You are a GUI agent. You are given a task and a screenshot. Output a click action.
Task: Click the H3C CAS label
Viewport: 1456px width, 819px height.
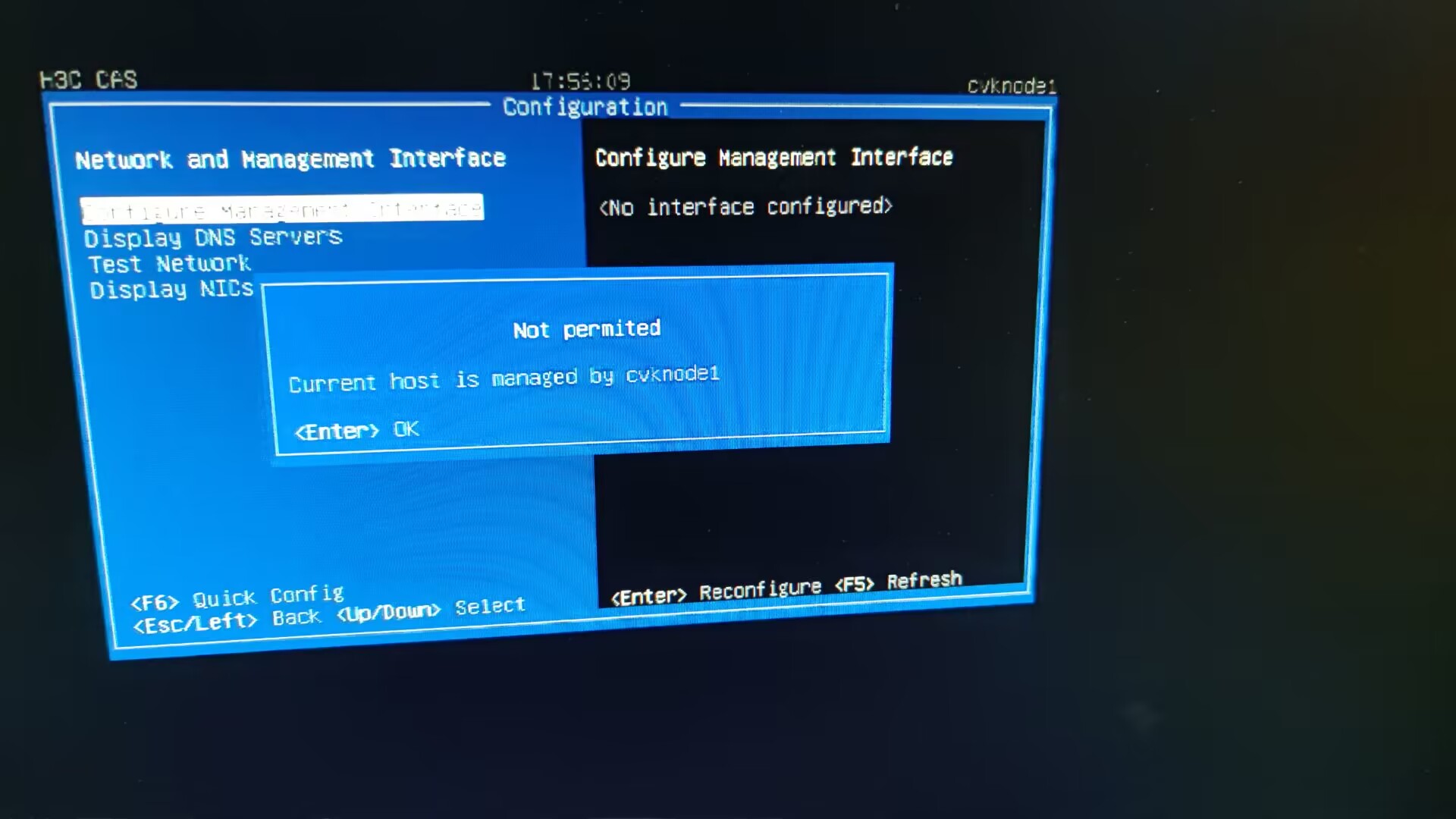click(x=89, y=80)
